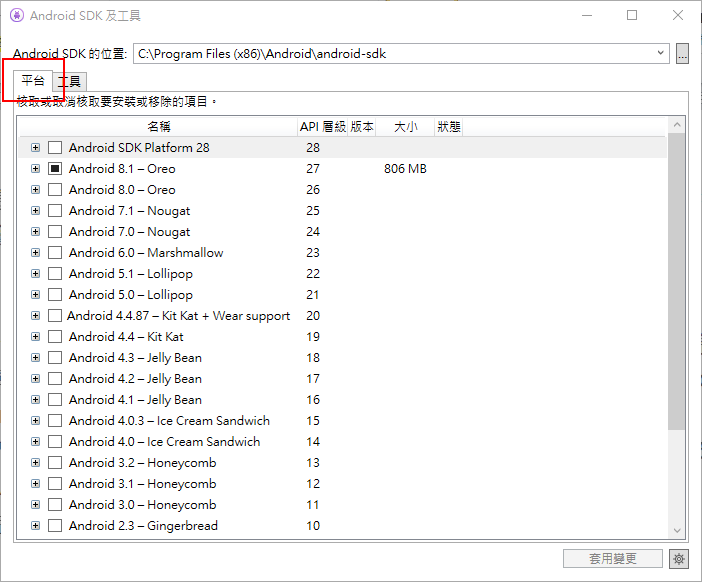Check the Android 6.0 – Marshmallow checkbox
This screenshot has height=582, width=702.
[55, 252]
